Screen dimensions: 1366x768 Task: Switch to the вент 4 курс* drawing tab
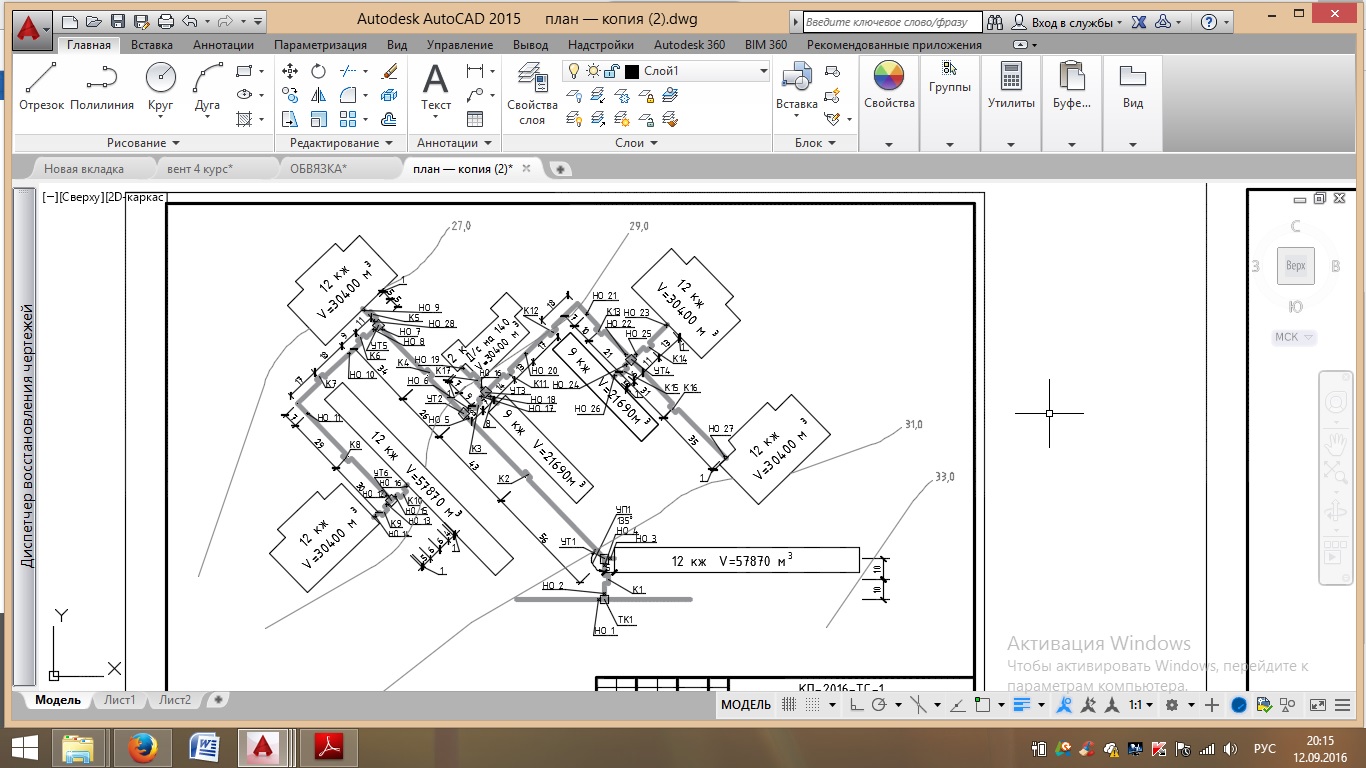(x=199, y=169)
